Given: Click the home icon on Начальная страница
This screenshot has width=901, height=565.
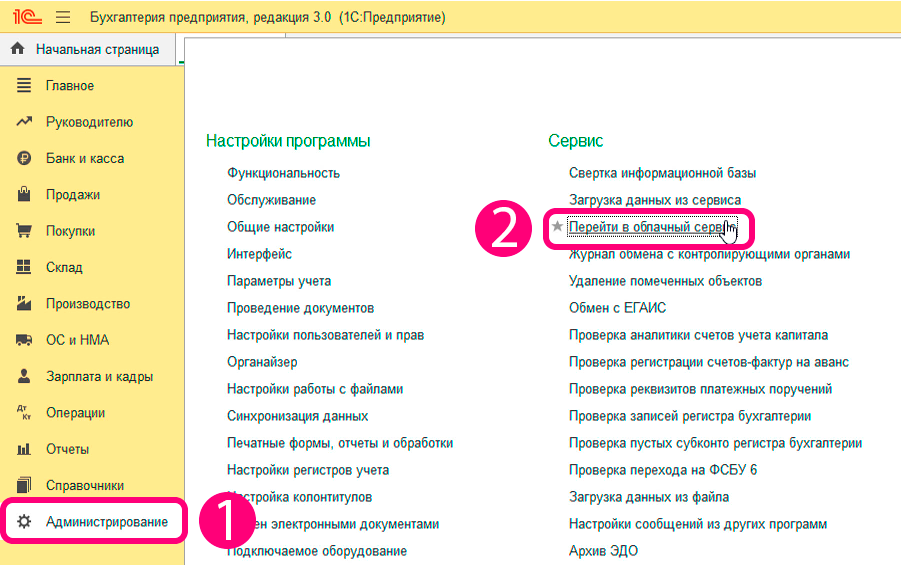Looking at the screenshot, I should click(18, 49).
